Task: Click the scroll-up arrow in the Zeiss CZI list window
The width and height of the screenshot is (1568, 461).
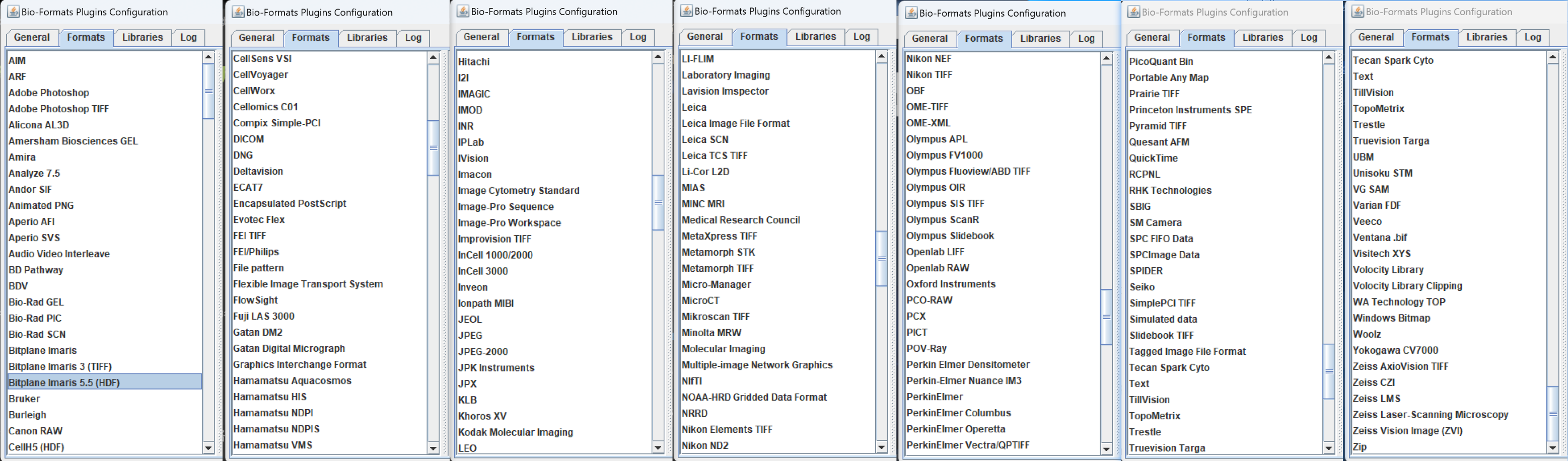Action: coord(1553,57)
